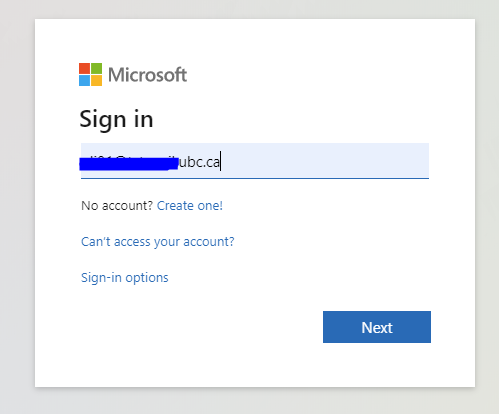The width and height of the screenshot is (499, 414).
Task: Click the word "in" in the heading
Action: point(143,119)
